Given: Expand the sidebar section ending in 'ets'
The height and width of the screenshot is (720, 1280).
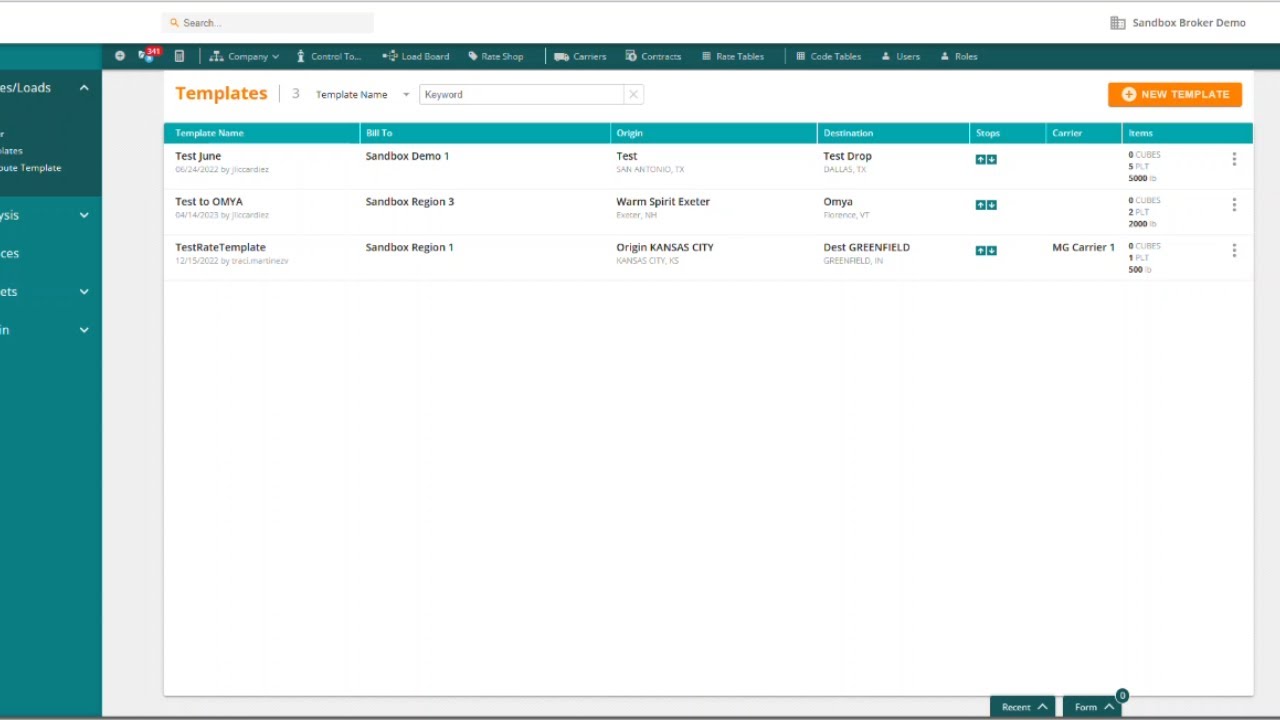Looking at the screenshot, I should click(x=84, y=292).
